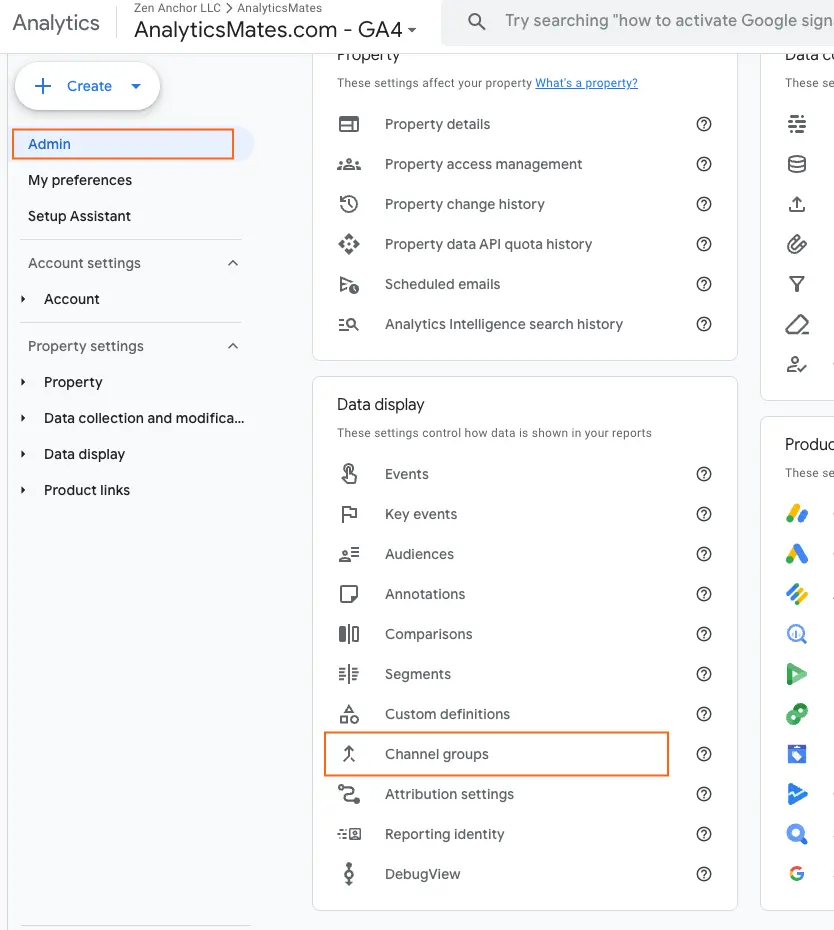
Task: Expand the Account tree item
Action: pos(23,299)
